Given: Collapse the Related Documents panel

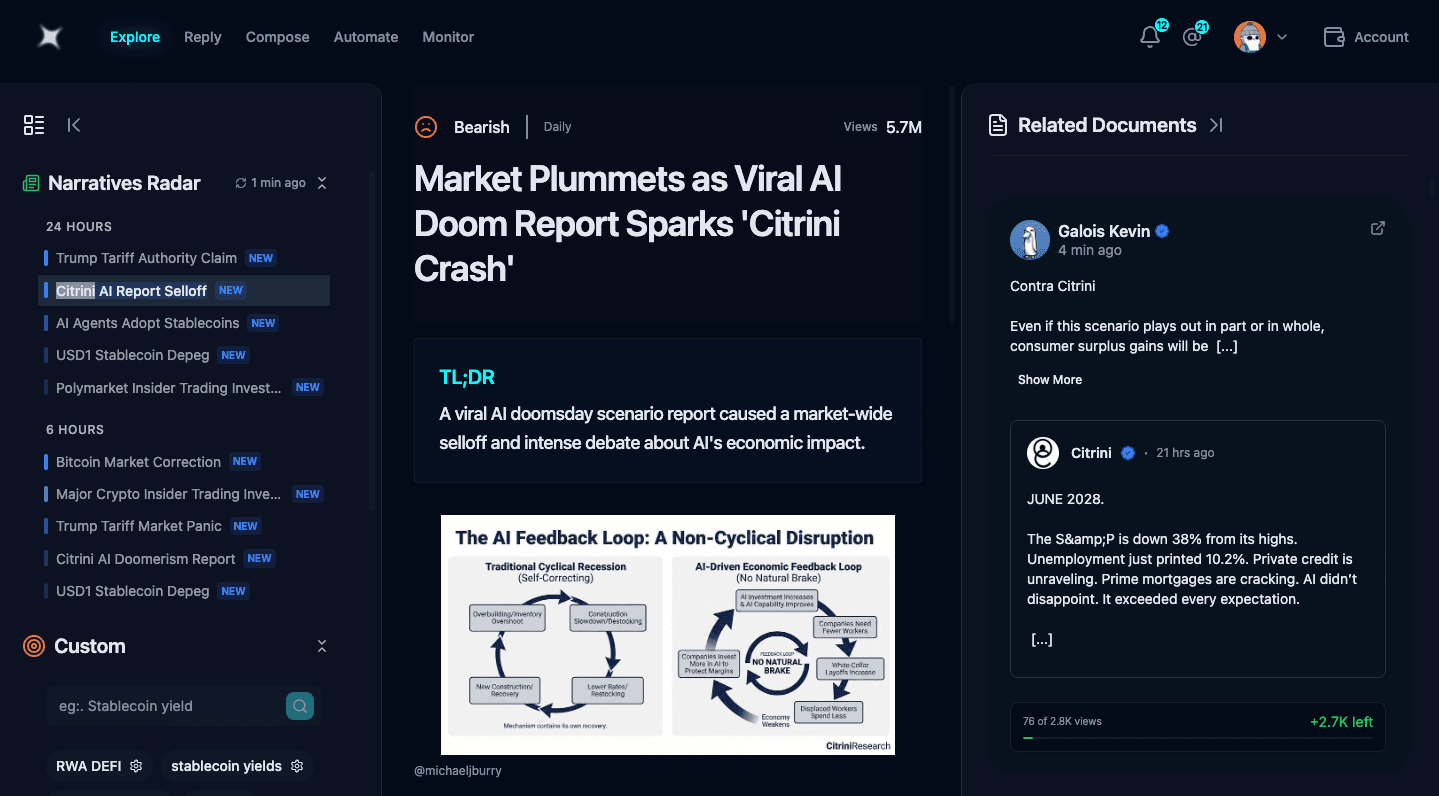Looking at the screenshot, I should (x=1216, y=125).
